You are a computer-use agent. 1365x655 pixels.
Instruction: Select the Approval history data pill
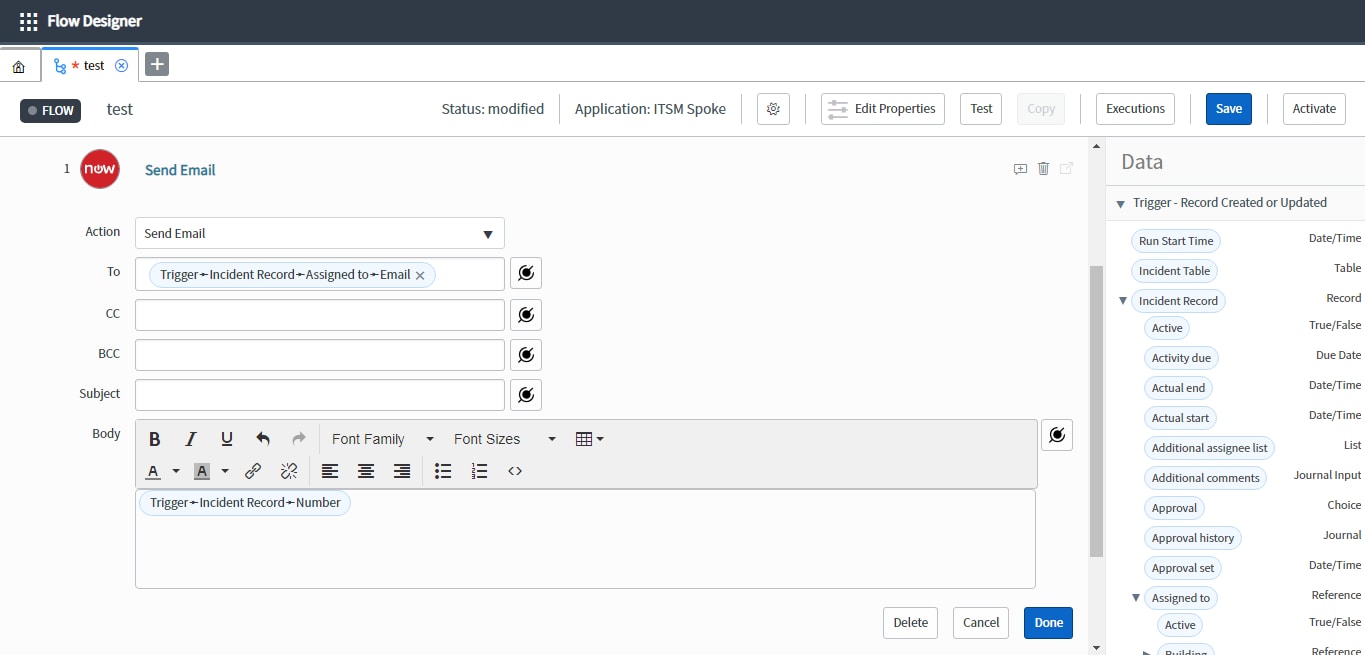(x=1193, y=538)
